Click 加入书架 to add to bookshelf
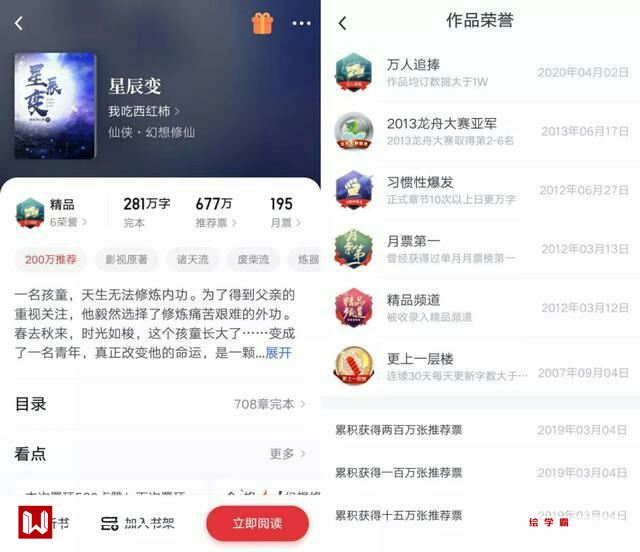 click(138, 523)
